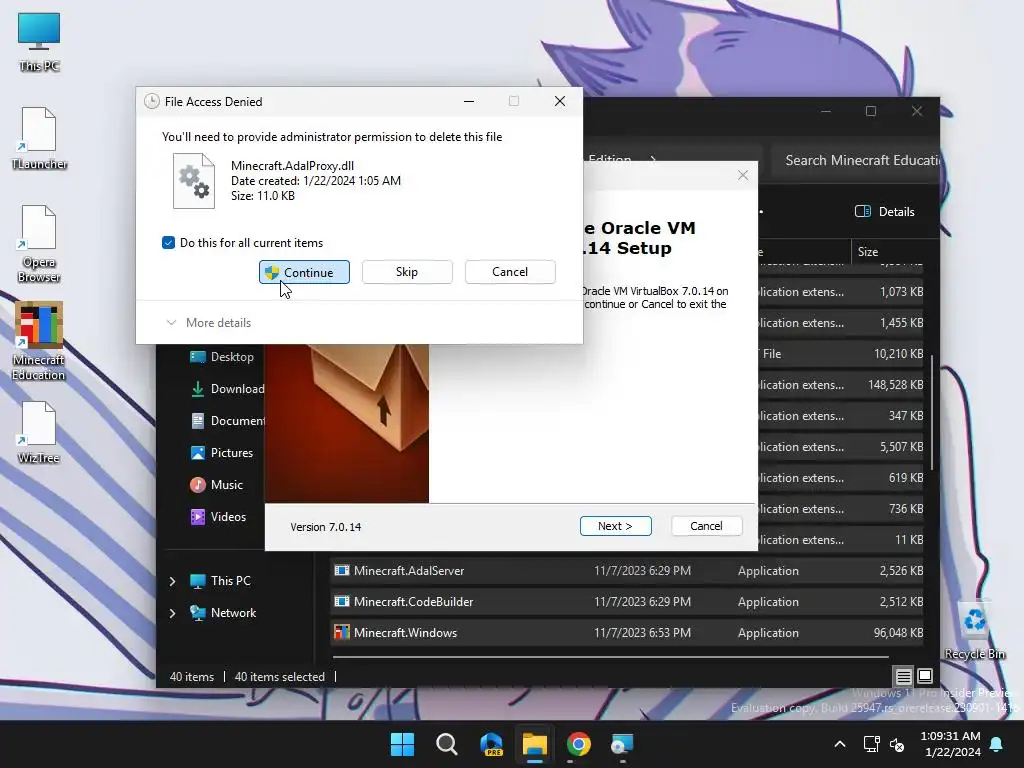The width and height of the screenshot is (1024, 768).
Task: Select the Opera Browser desktop shortcut
Action: click(x=39, y=244)
